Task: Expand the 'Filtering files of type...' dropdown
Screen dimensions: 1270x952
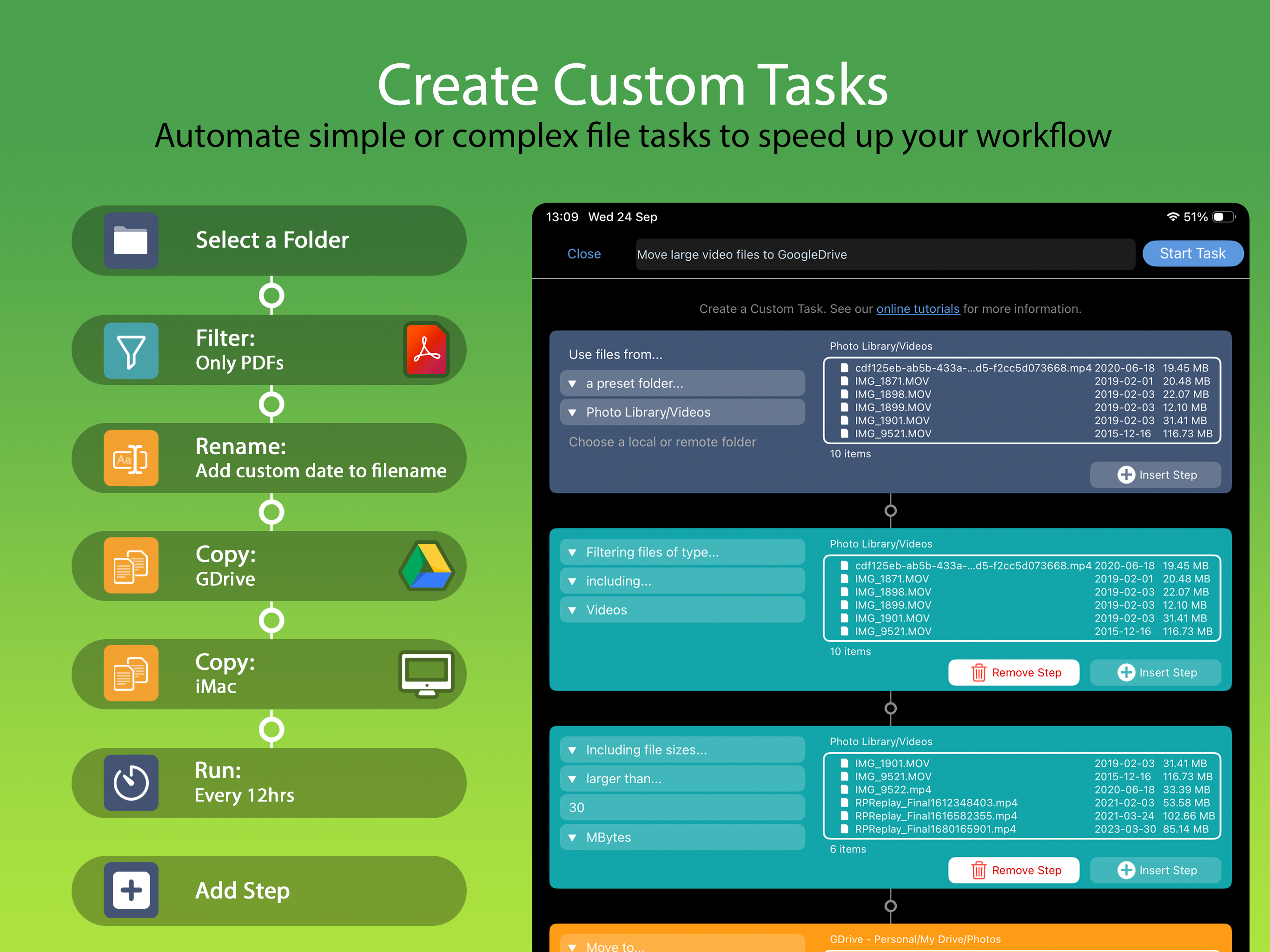Action: 682,552
